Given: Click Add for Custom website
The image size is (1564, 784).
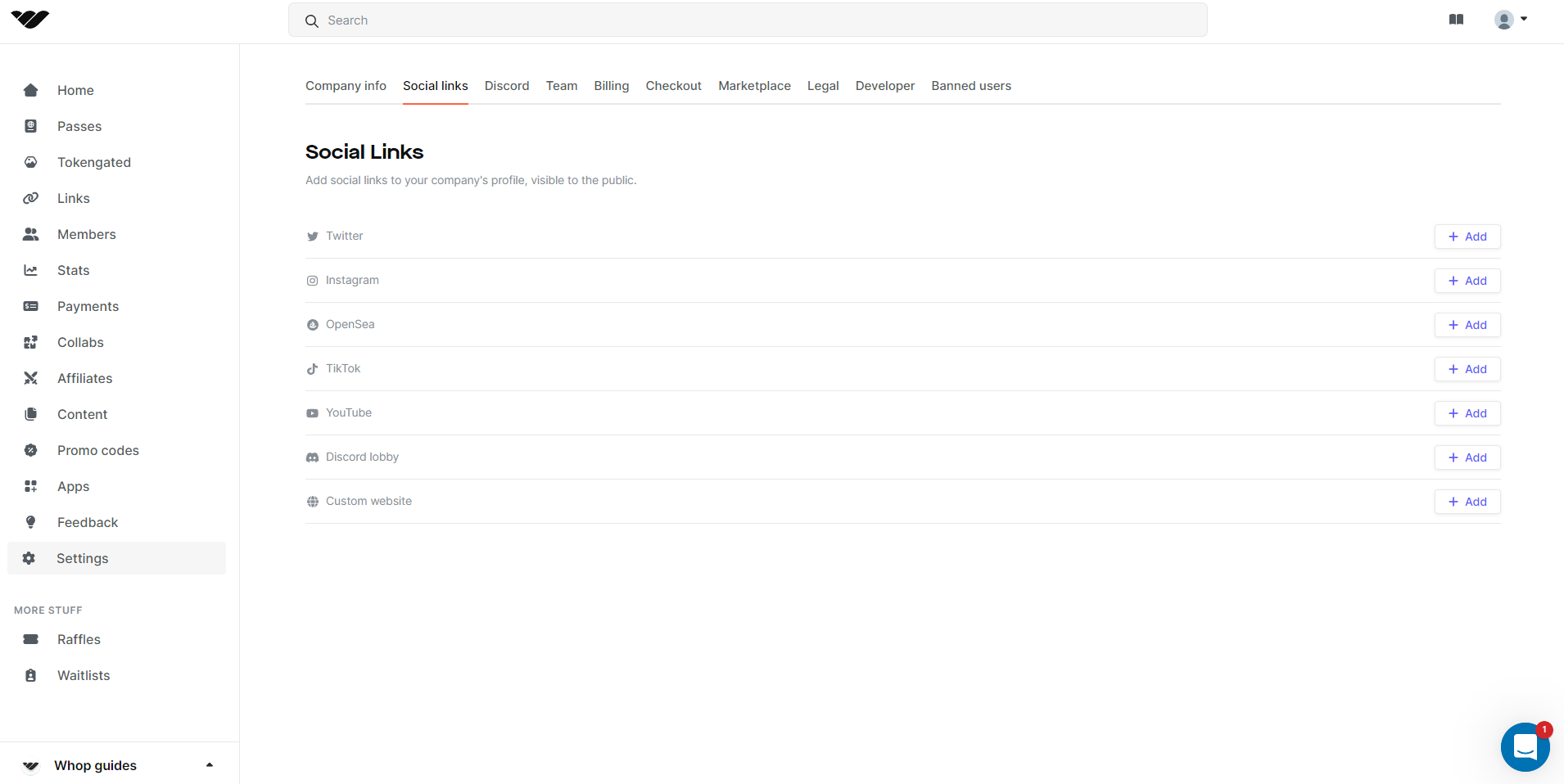Looking at the screenshot, I should pyautogui.click(x=1467, y=502).
